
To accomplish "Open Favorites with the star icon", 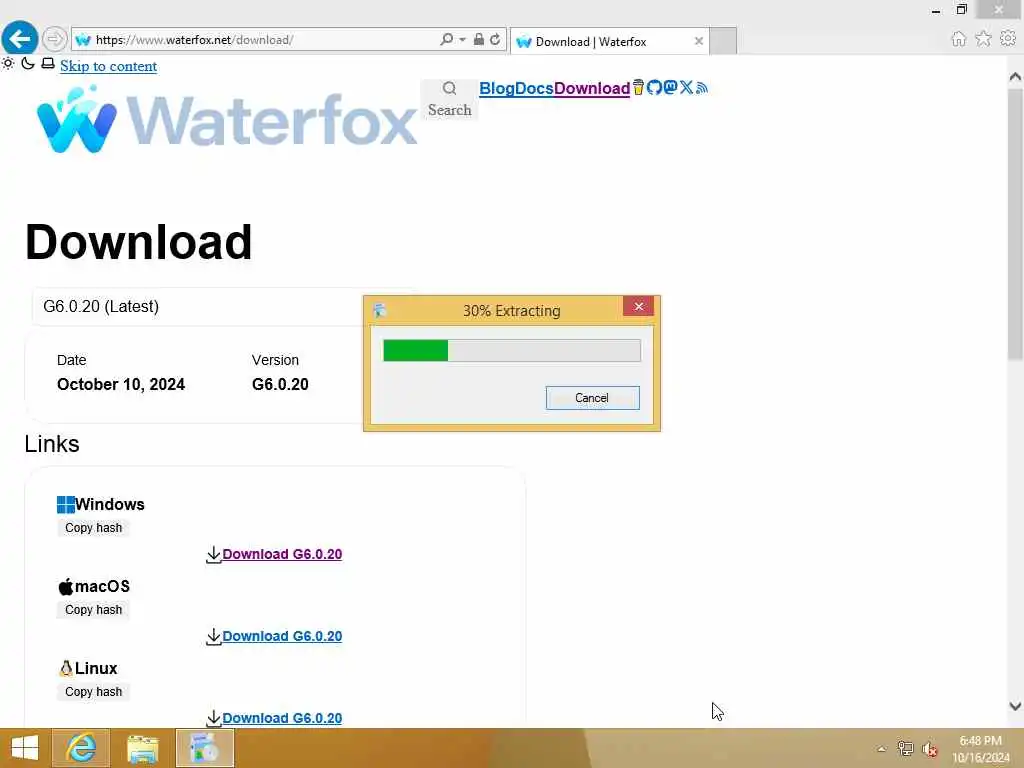I will pos(983,39).
